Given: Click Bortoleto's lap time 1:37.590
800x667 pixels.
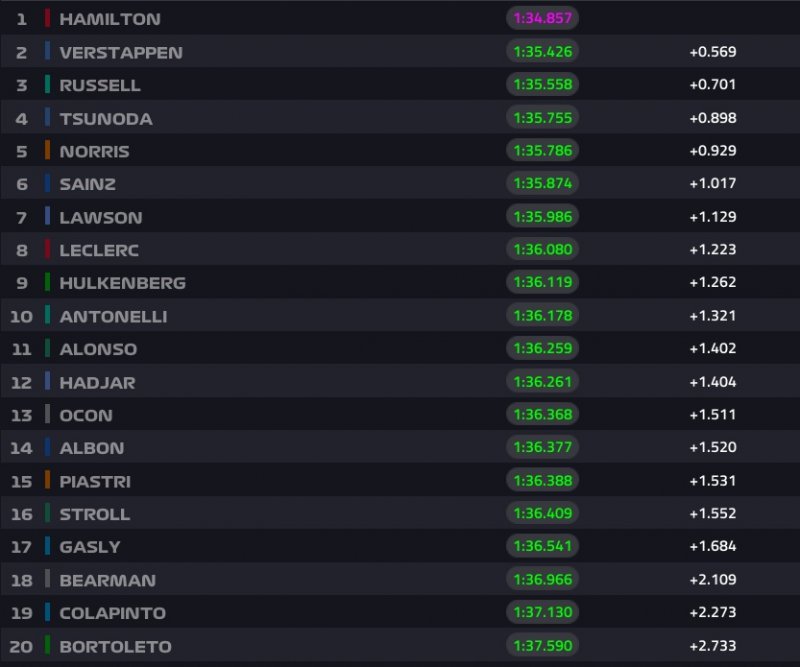Looking at the screenshot, I should point(543,646).
